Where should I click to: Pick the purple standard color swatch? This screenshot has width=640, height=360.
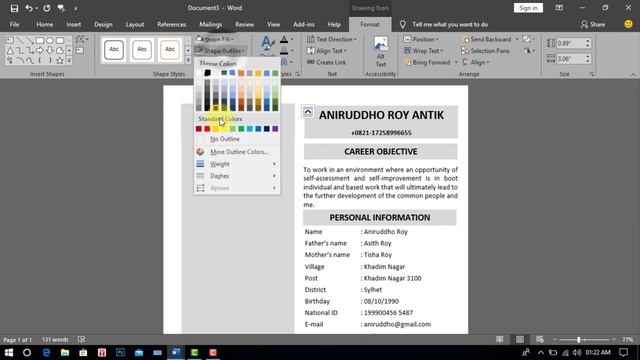(x=275, y=129)
